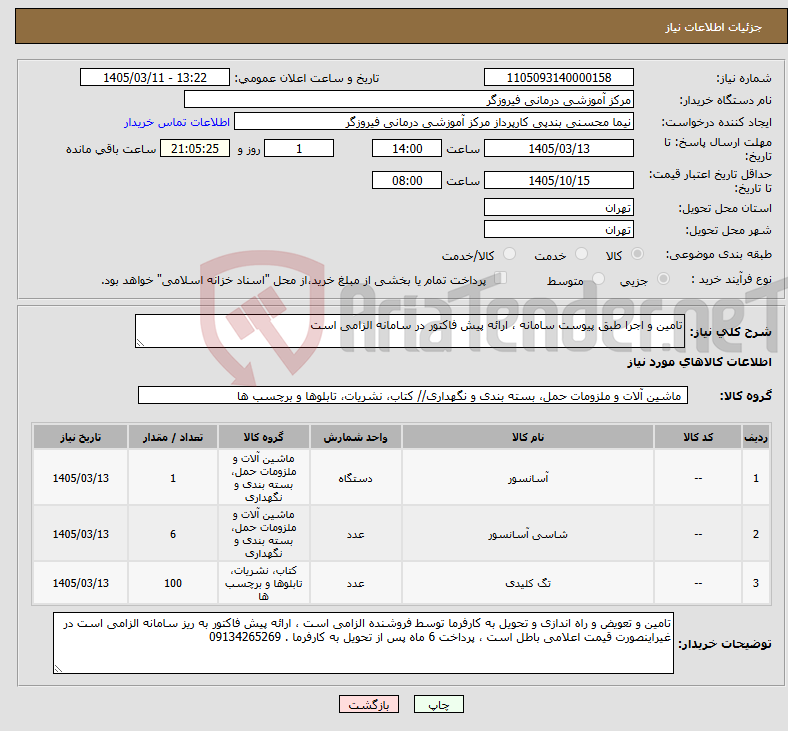Click the گروه کالا field
The height and width of the screenshot is (731, 788).
pos(413,395)
